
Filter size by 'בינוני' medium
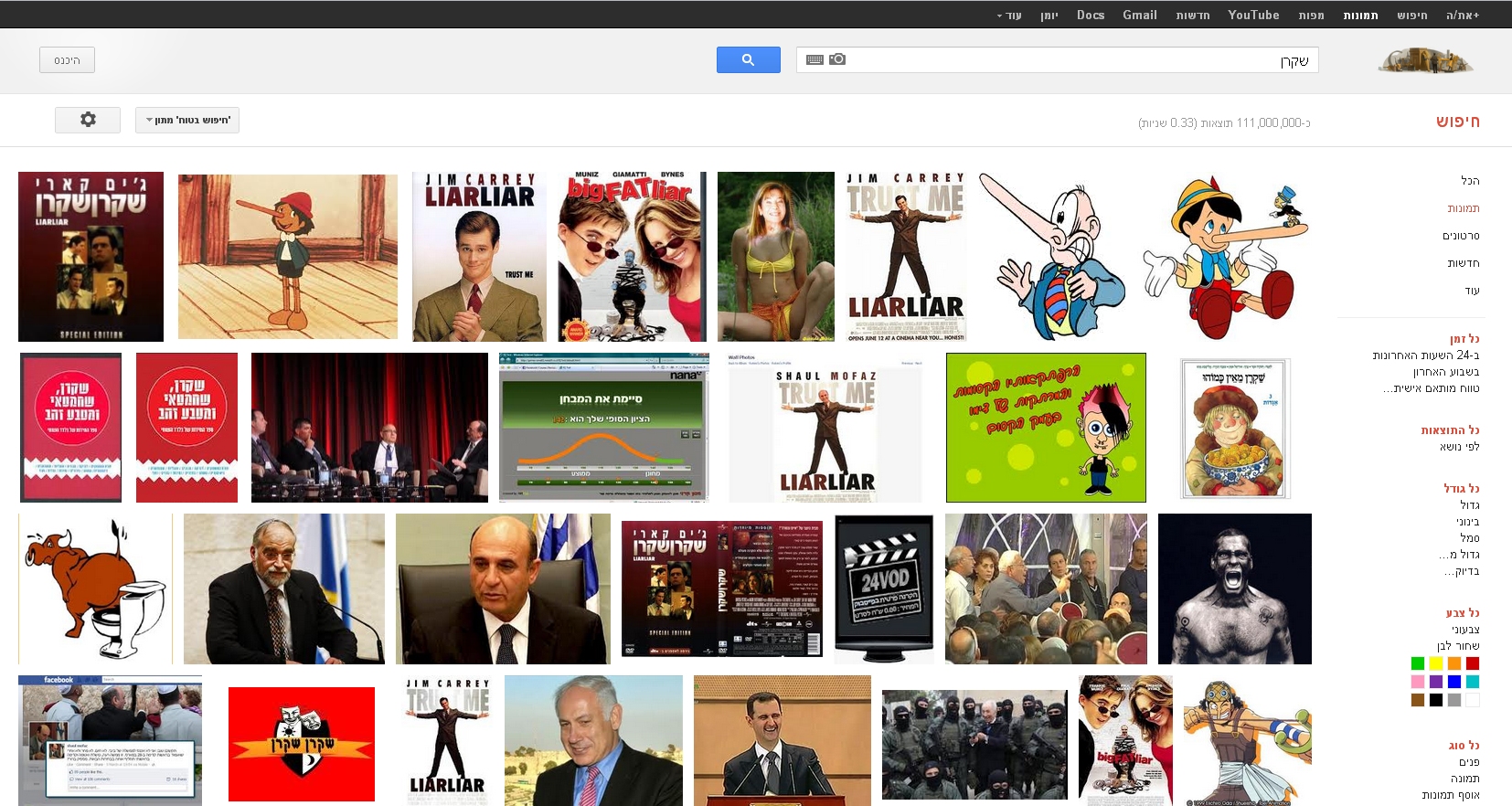1468,522
